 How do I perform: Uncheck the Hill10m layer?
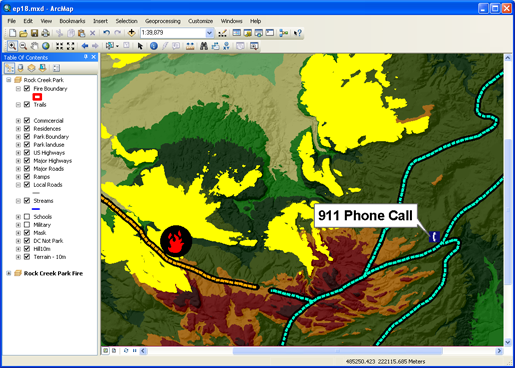27,248
